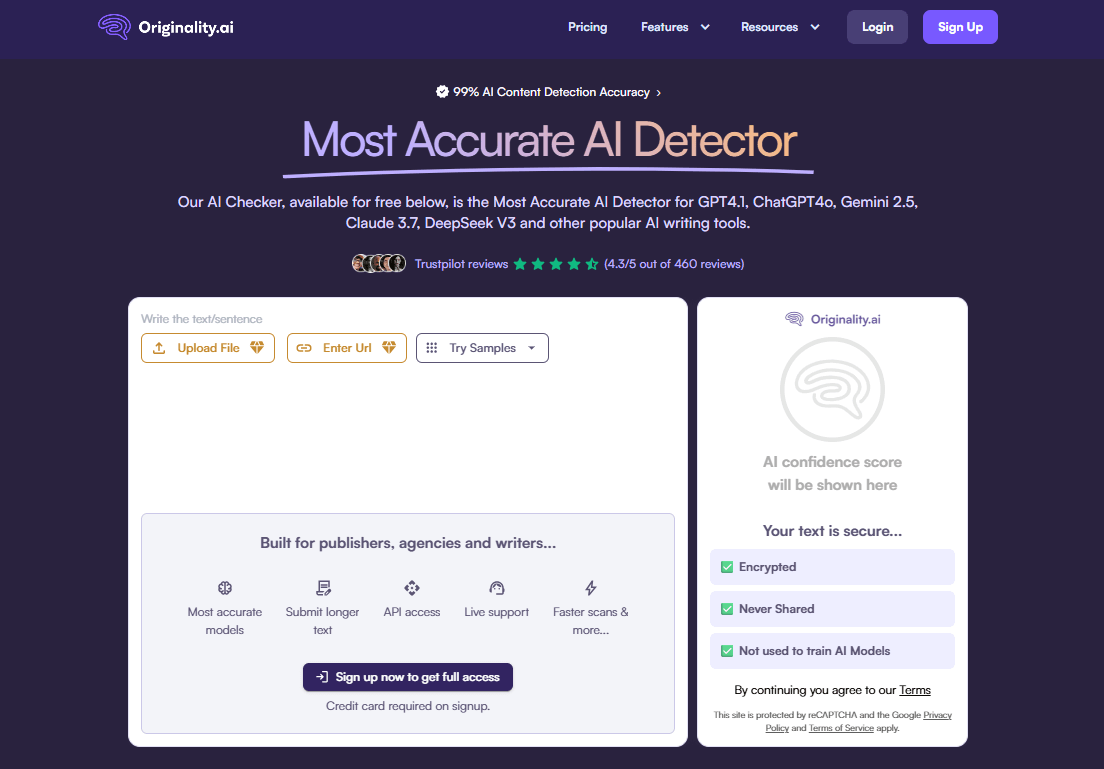The width and height of the screenshot is (1104, 769).
Task: Click the Live support headset icon
Action: (497, 588)
